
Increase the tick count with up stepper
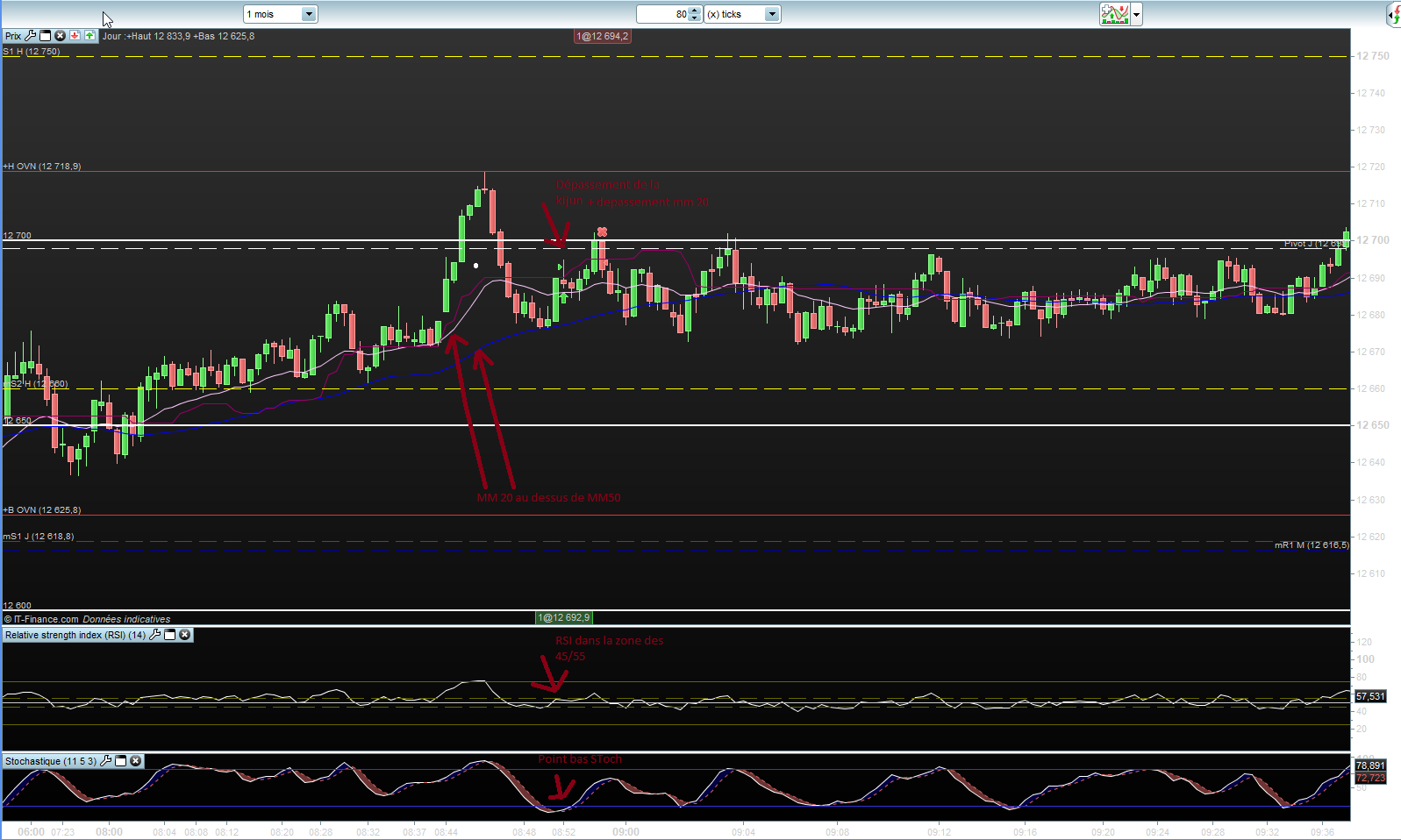click(x=695, y=10)
